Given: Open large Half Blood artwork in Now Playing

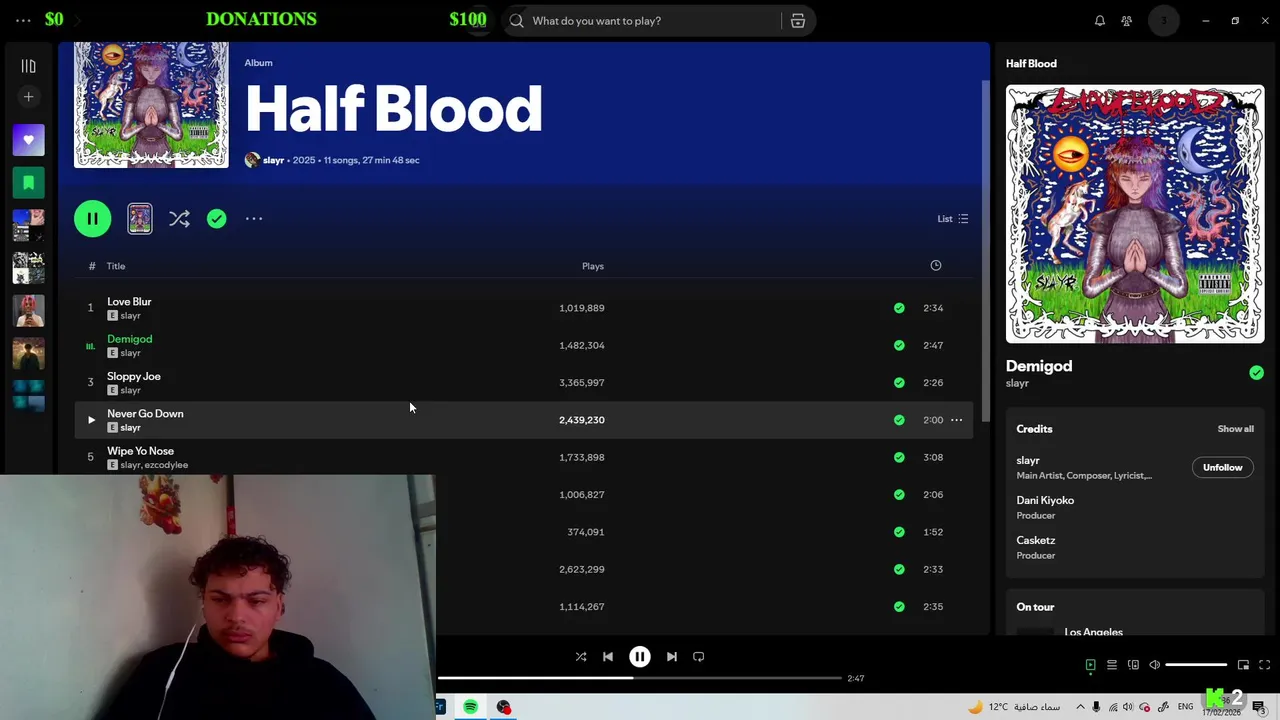Looking at the screenshot, I should click(x=1135, y=214).
